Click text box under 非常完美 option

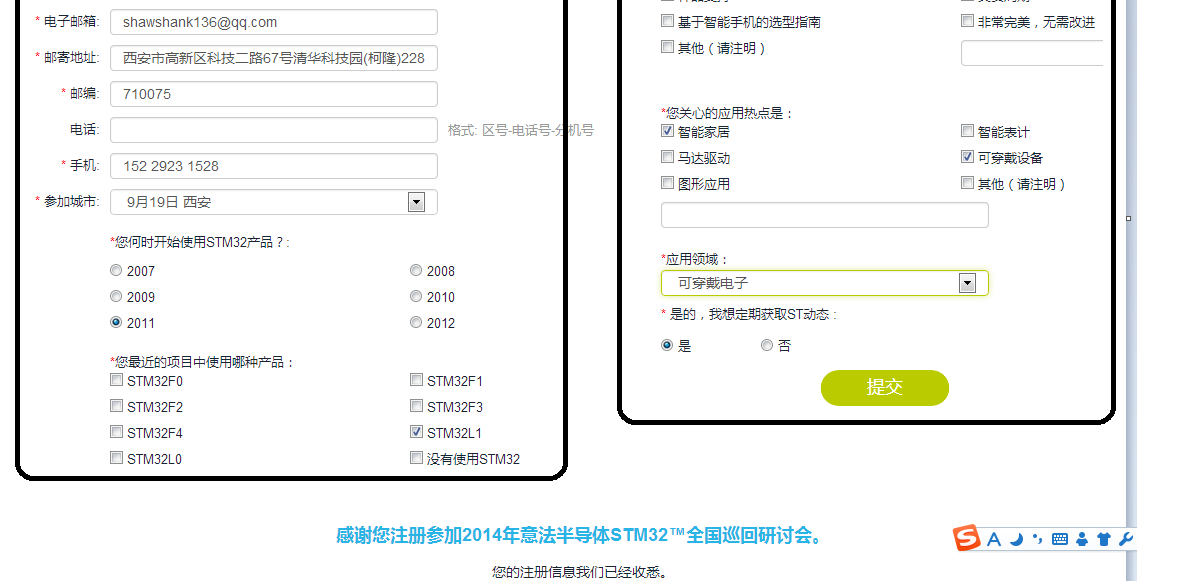1032,54
